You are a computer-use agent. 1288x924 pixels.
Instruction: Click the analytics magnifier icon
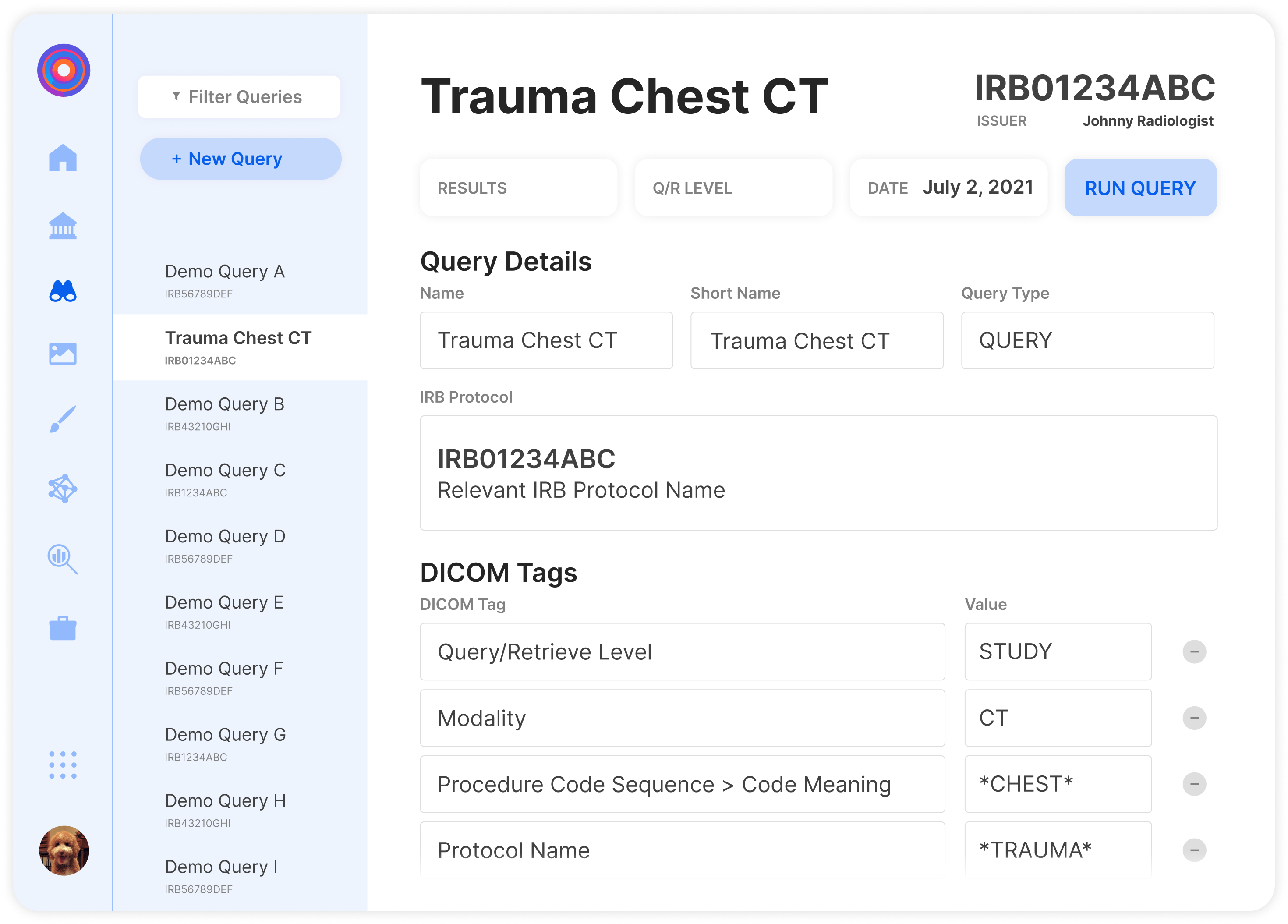click(63, 559)
